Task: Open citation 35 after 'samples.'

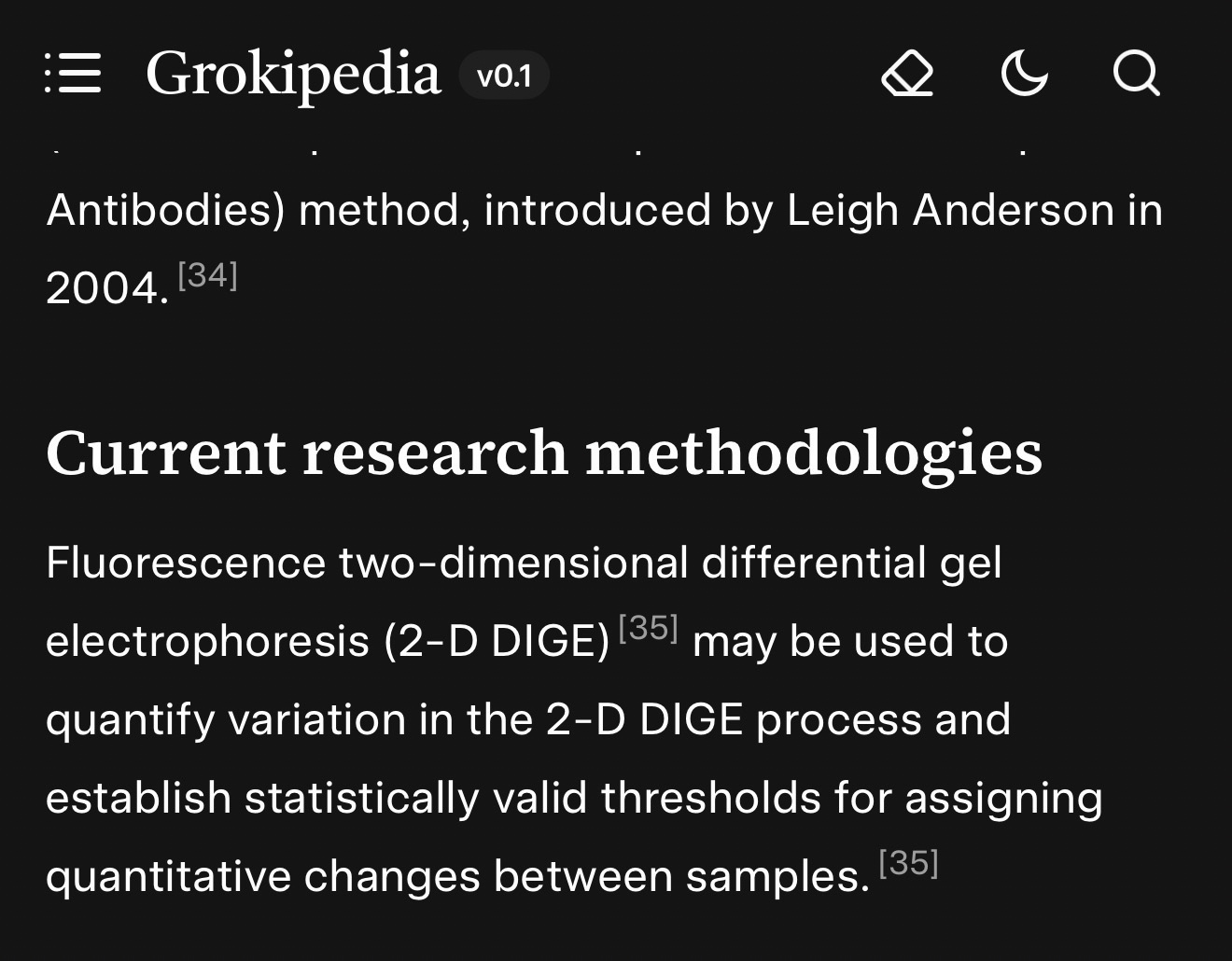Action: 908,863
